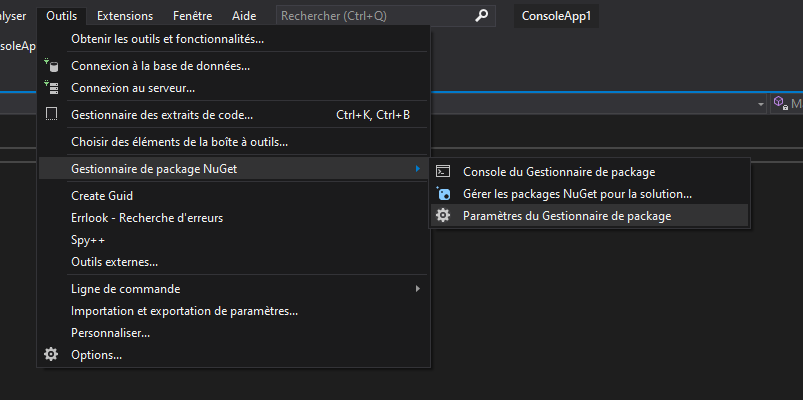Launch Errlook - Recherche d'erreurs
803x400 pixels.
click(x=233, y=218)
